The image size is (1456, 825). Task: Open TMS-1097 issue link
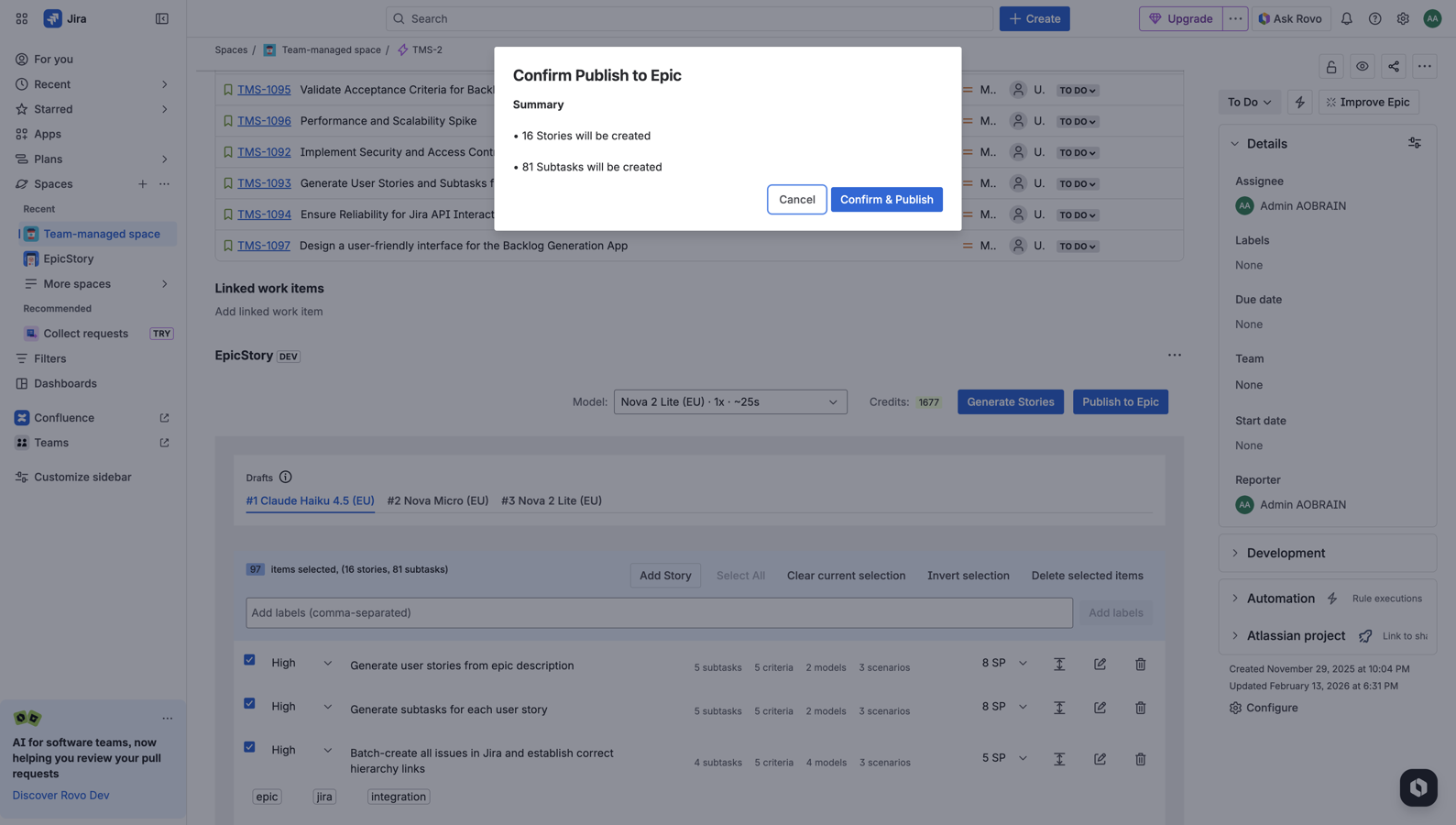point(263,246)
